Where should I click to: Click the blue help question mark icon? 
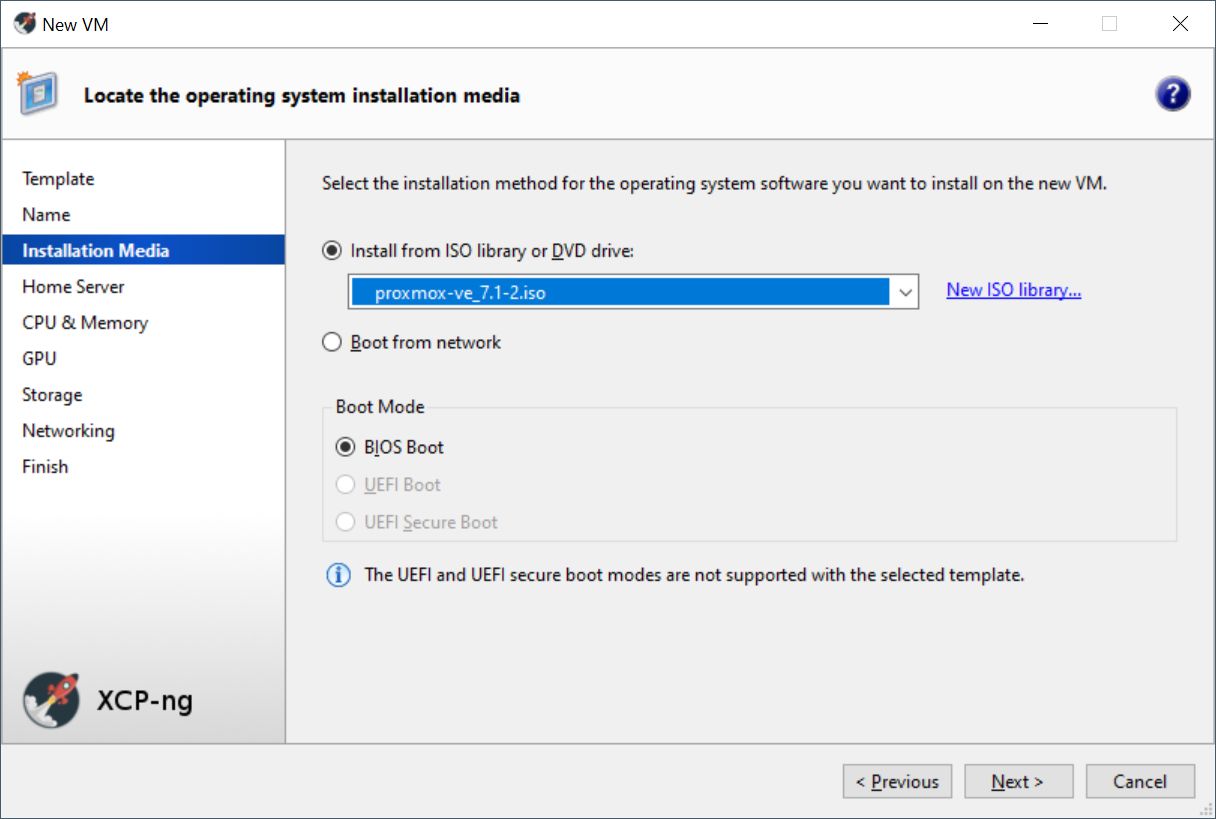coord(1172,95)
